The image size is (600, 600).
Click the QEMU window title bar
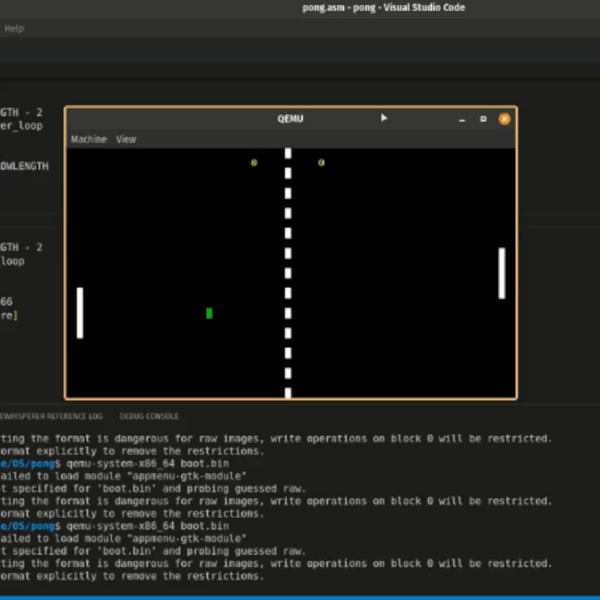pos(290,119)
